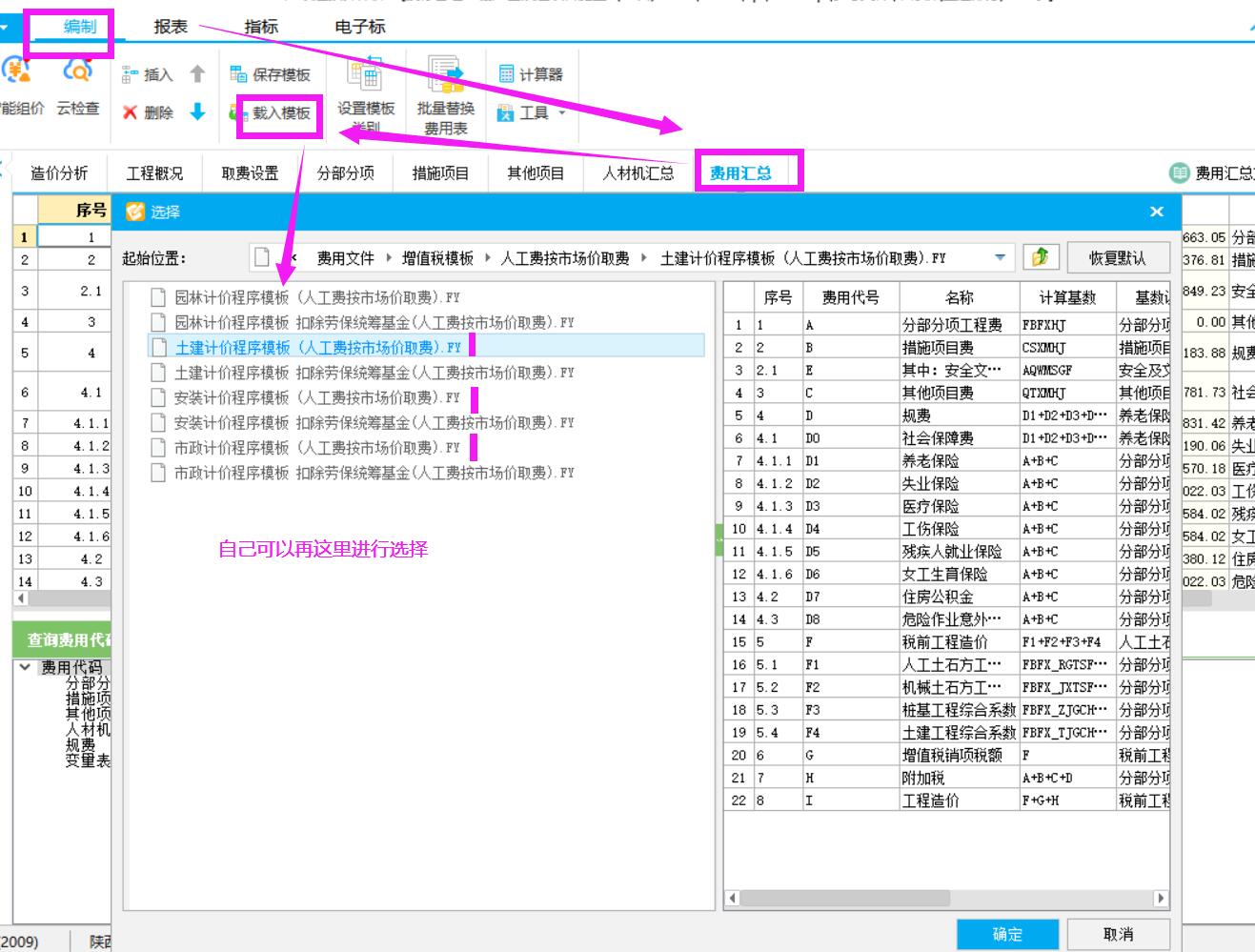Click 住房公积金 cell in row 13
This screenshot has width=1255, height=952.
point(959,597)
